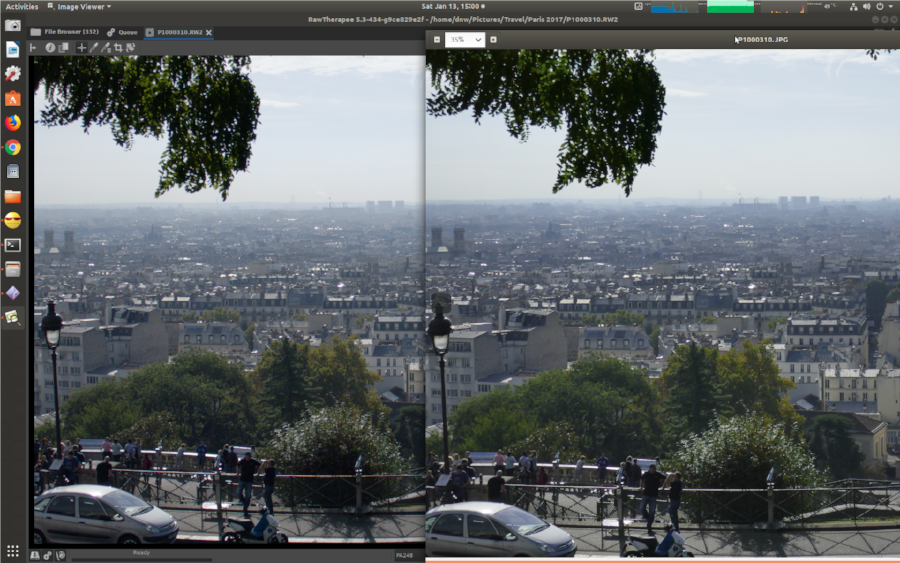Switch to the Queue tab
Screen dimensions: 900x563
click(123, 32)
